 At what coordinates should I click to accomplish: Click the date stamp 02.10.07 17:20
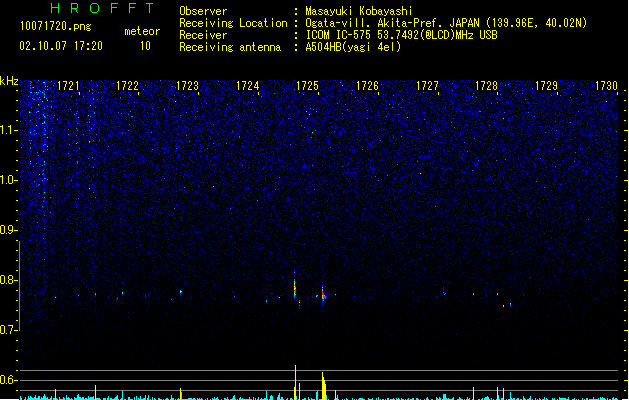[61, 46]
